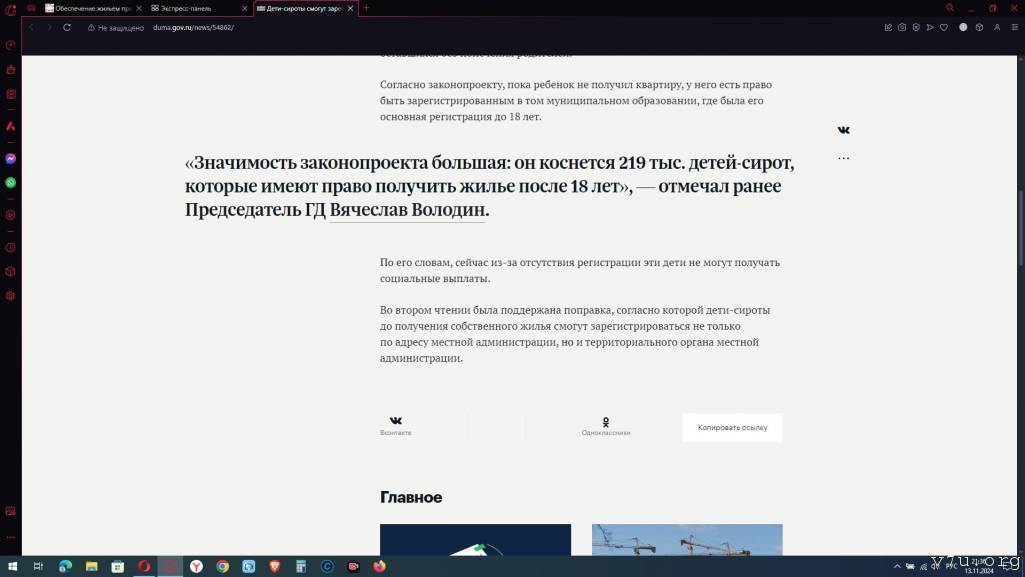Screen dimensions: 1025x577
Task: Open WhatsApp in the Opera sidebar
Action: (10, 183)
